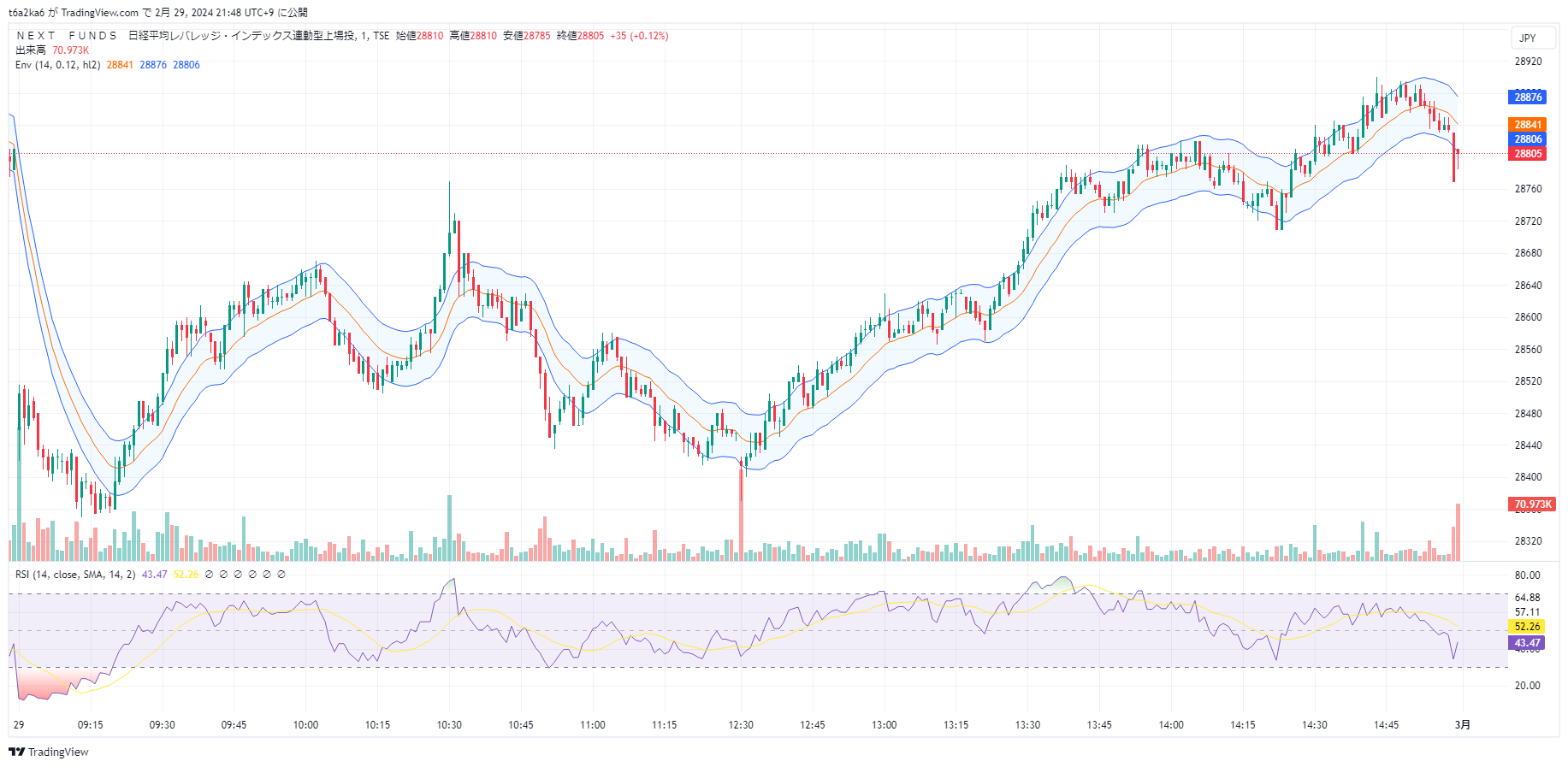
Task: Click the first ∅ symbol in RSI legend
Action: point(210,575)
